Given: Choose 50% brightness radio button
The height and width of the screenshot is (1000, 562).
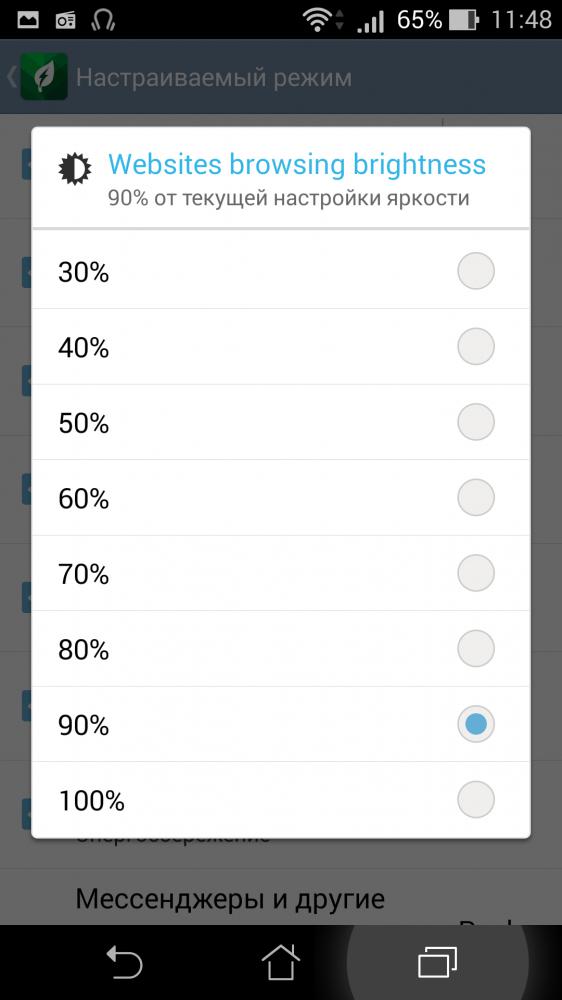Looking at the screenshot, I should tap(476, 422).
